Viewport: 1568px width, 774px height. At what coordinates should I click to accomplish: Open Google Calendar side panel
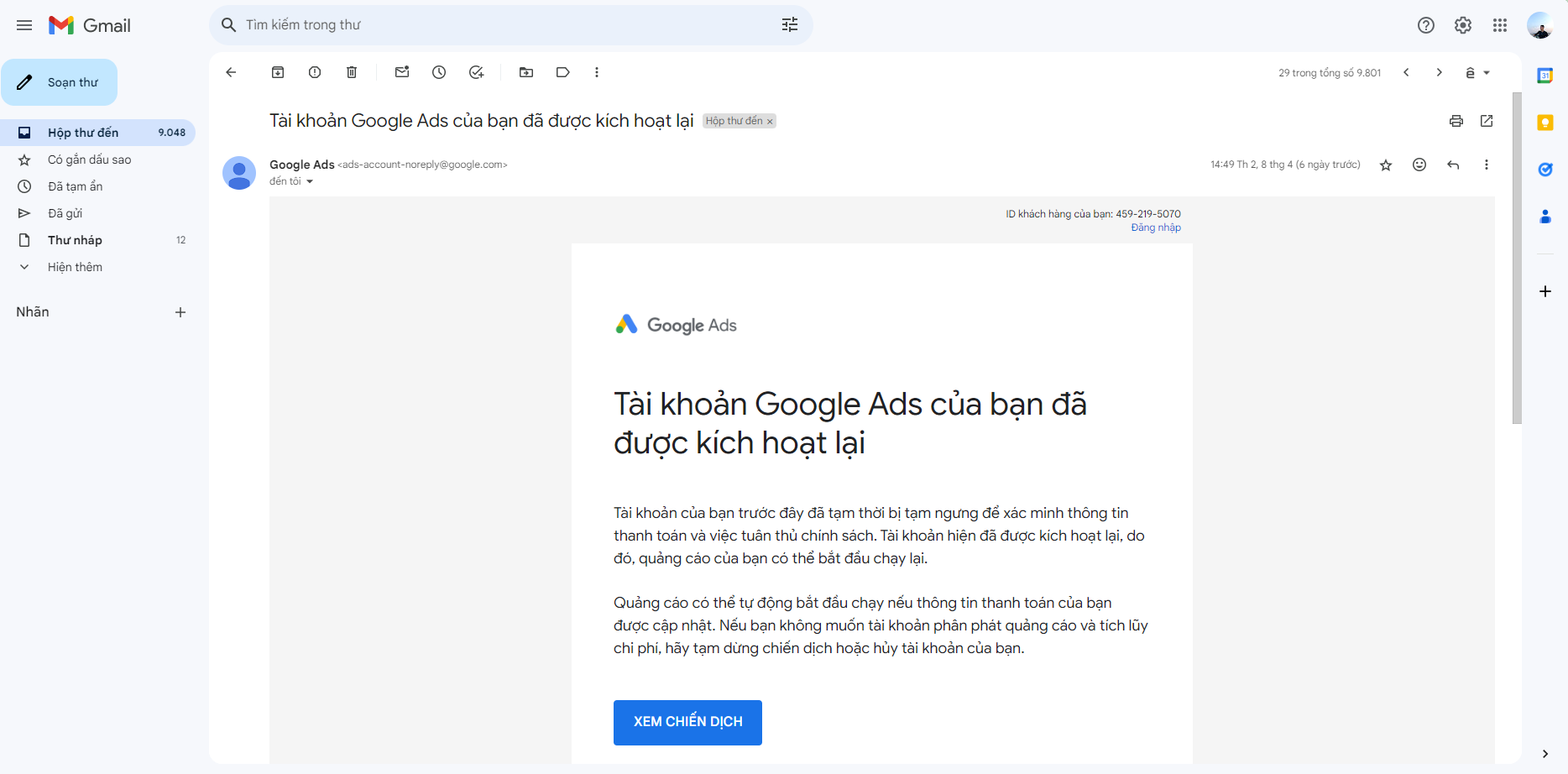[x=1544, y=76]
